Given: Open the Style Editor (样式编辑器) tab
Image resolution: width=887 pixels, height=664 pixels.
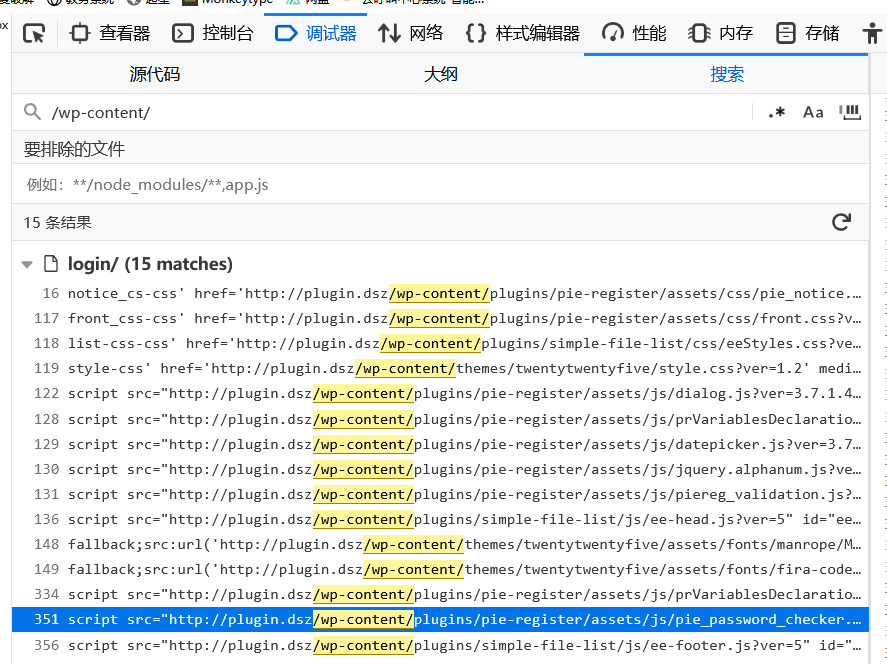Looking at the screenshot, I should (x=523, y=34).
